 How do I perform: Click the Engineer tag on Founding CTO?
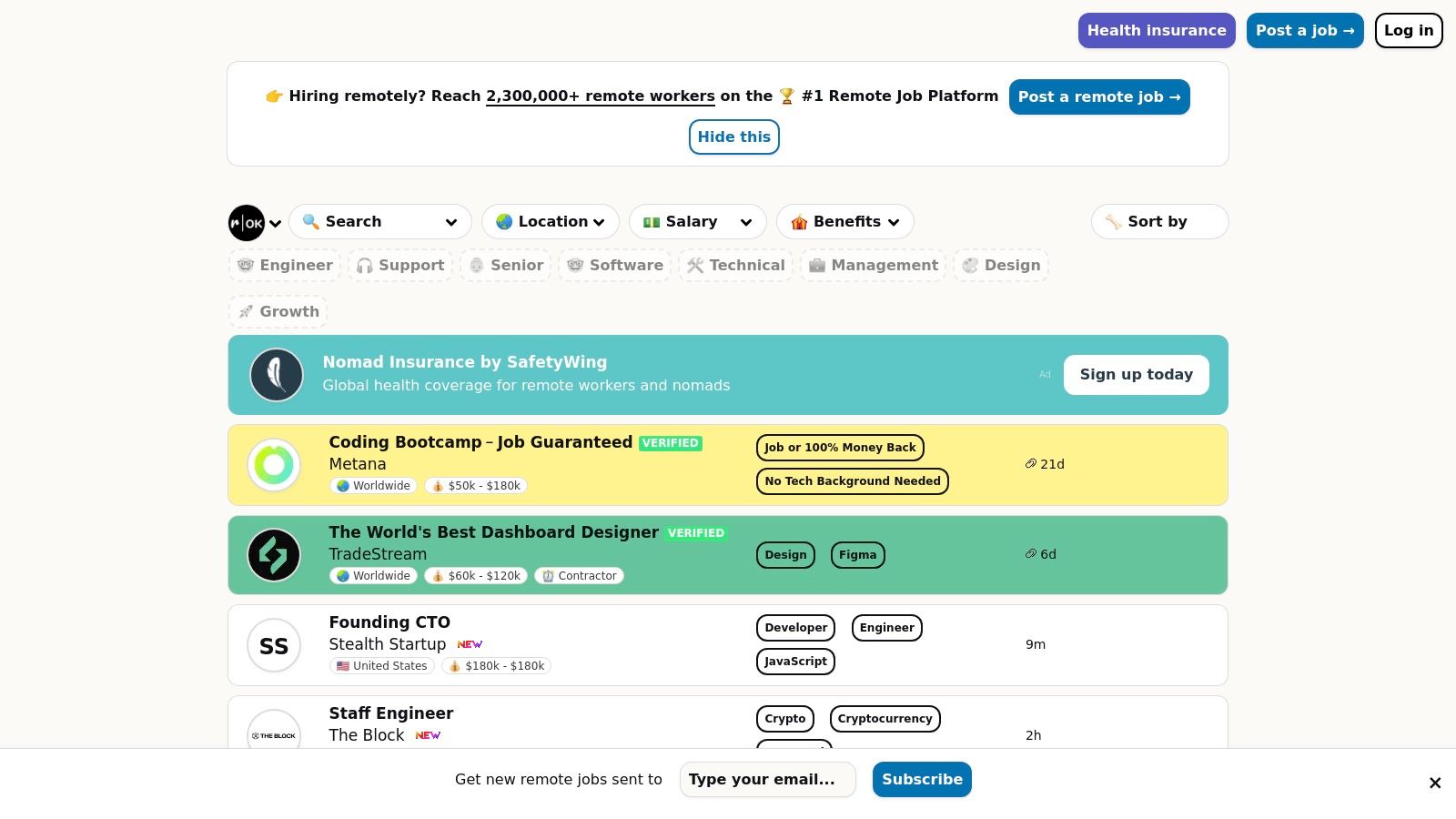(x=886, y=628)
